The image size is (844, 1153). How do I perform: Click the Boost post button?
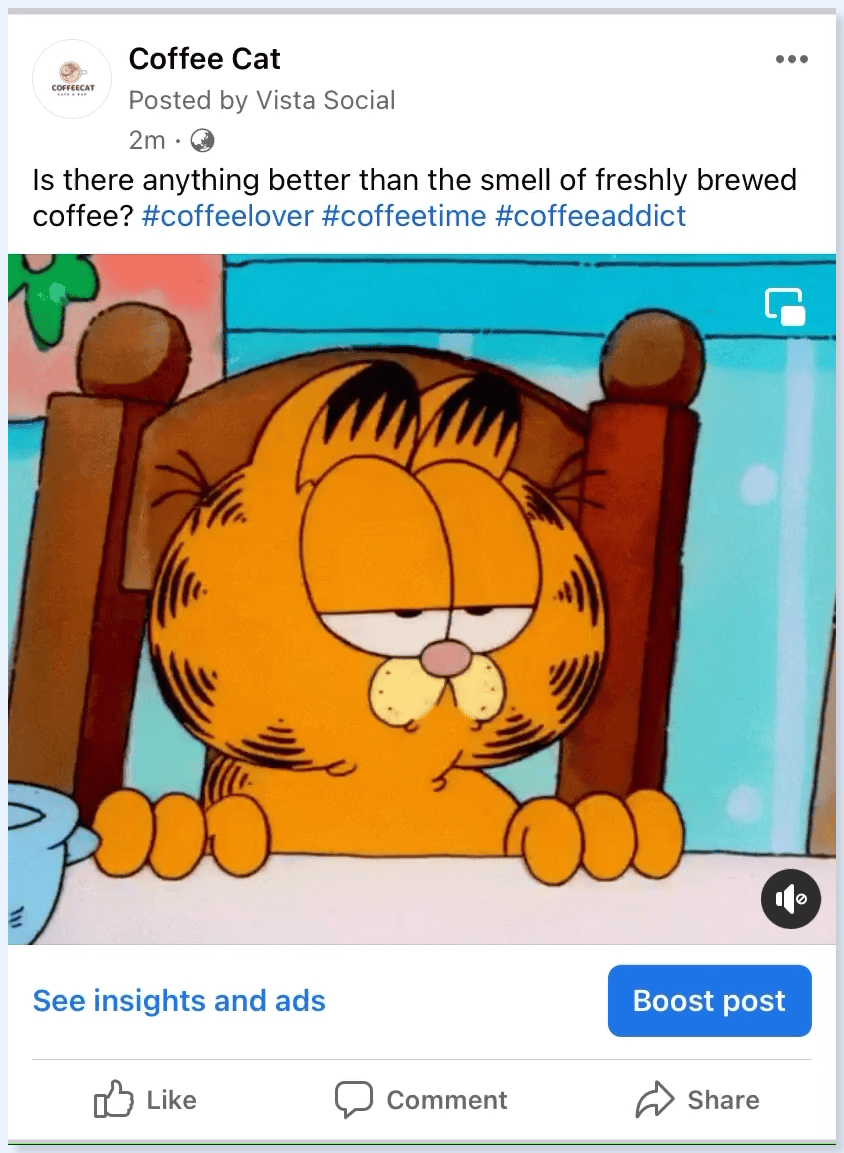(x=709, y=1001)
